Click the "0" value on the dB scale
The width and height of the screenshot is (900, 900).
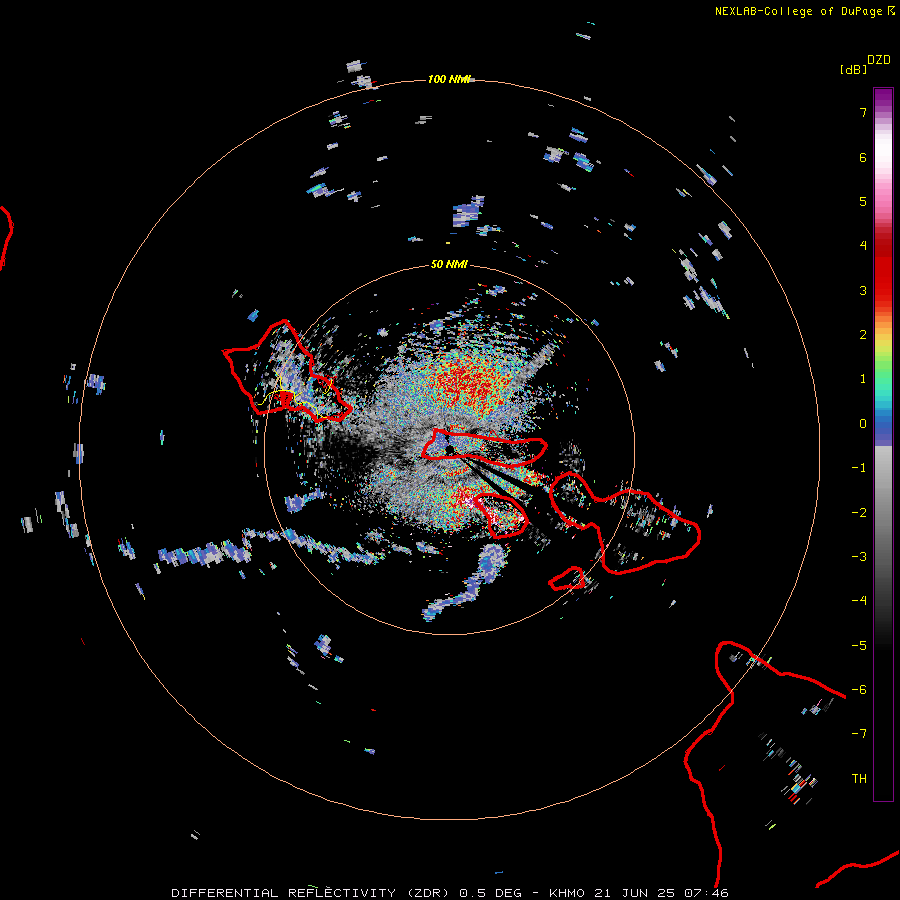(x=863, y=424)
